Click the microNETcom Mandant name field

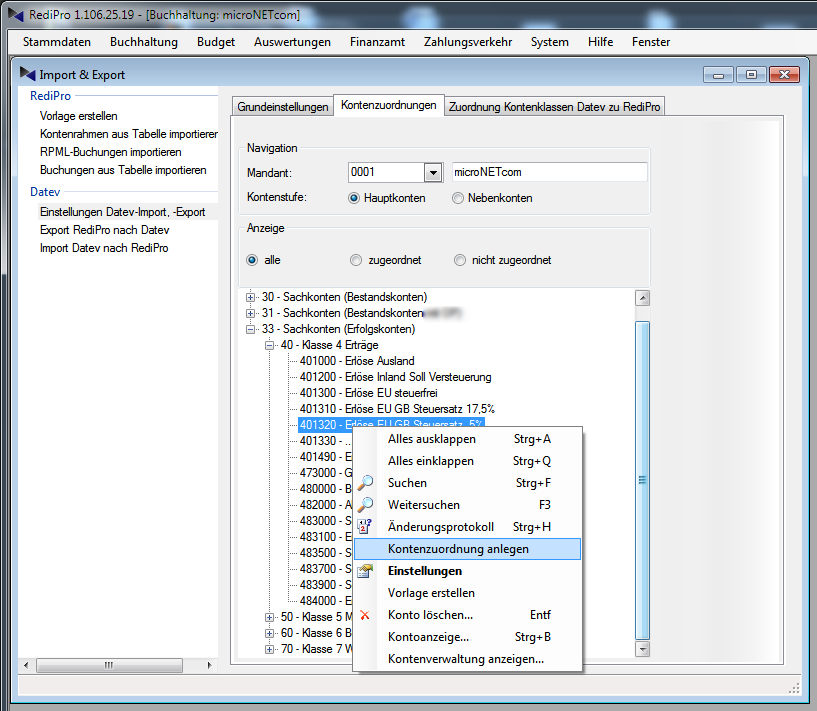[549, 172]
